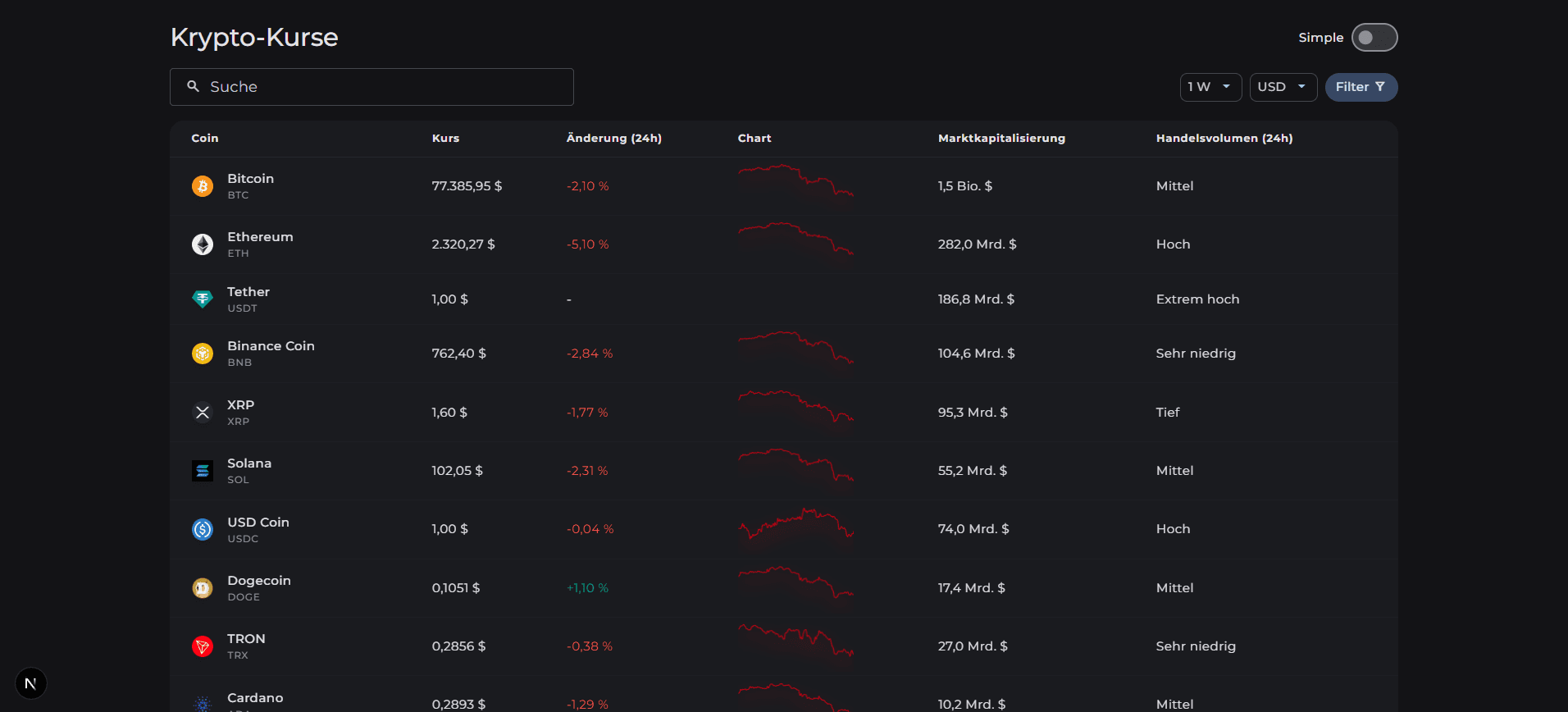Select the Cardano row name
Viewport: 1568px width, 712px height.
(255, 698)
